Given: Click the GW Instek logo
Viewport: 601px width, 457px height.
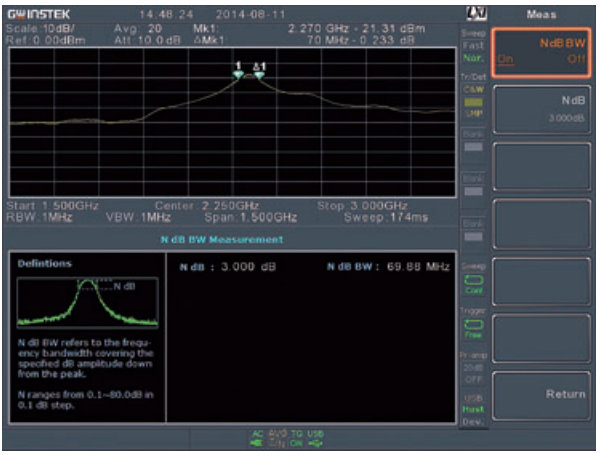Looking at the screenshot, I should 39,15.
